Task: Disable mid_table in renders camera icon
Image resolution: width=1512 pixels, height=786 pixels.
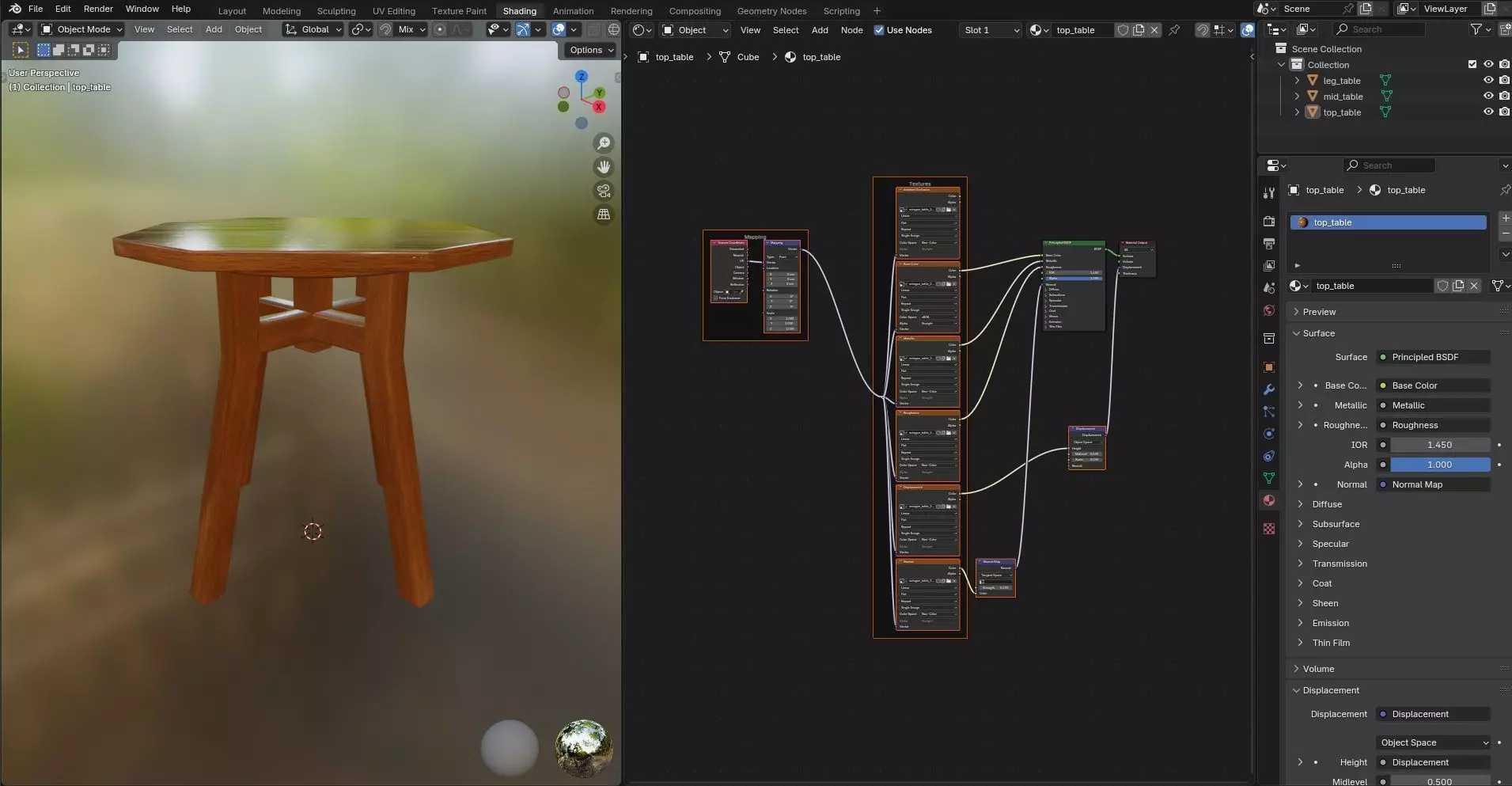Action: coord(1504,96)
